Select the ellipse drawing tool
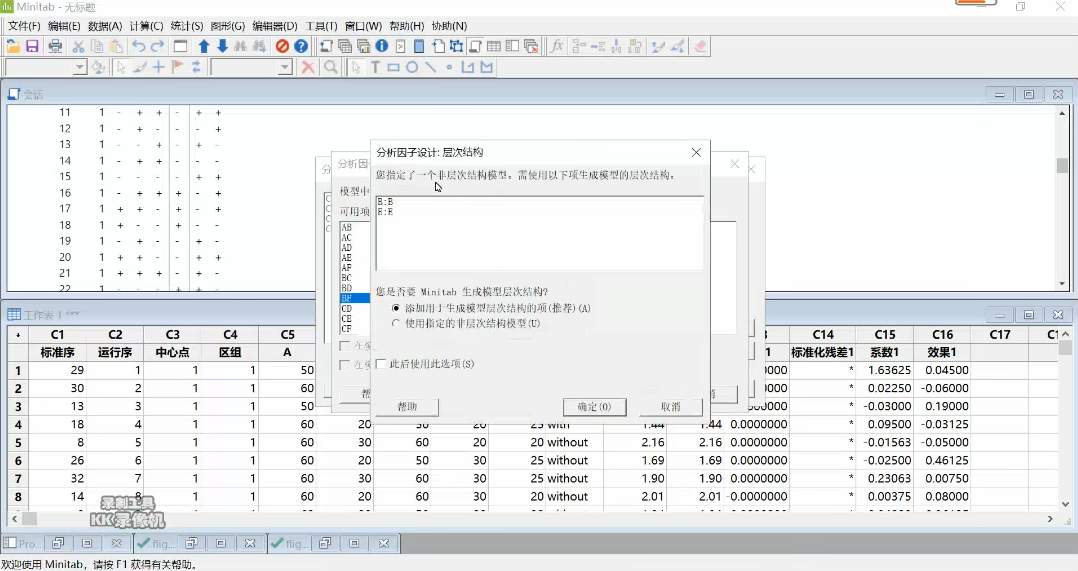 tap(412, 67)
